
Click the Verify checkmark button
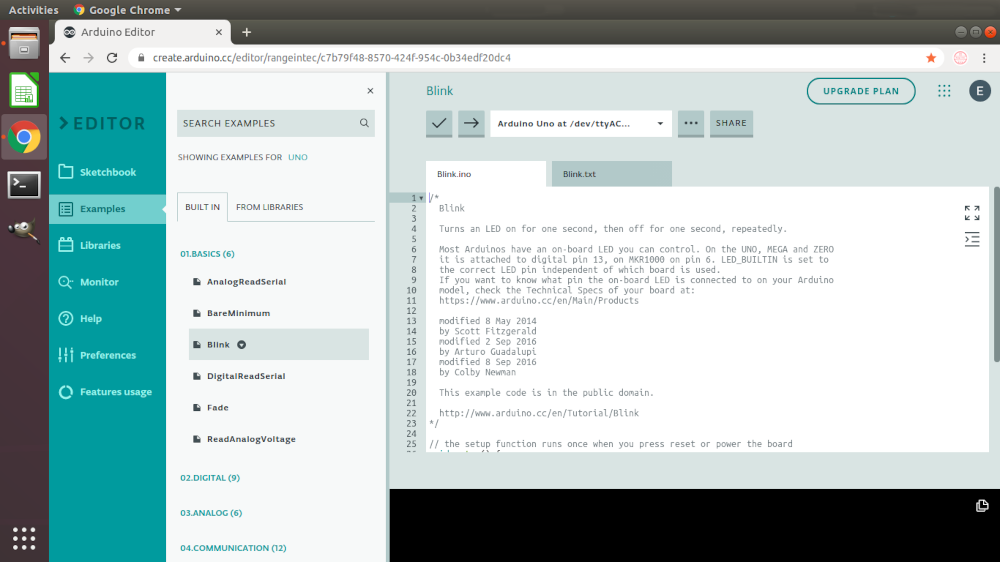[x=439, y=123]
